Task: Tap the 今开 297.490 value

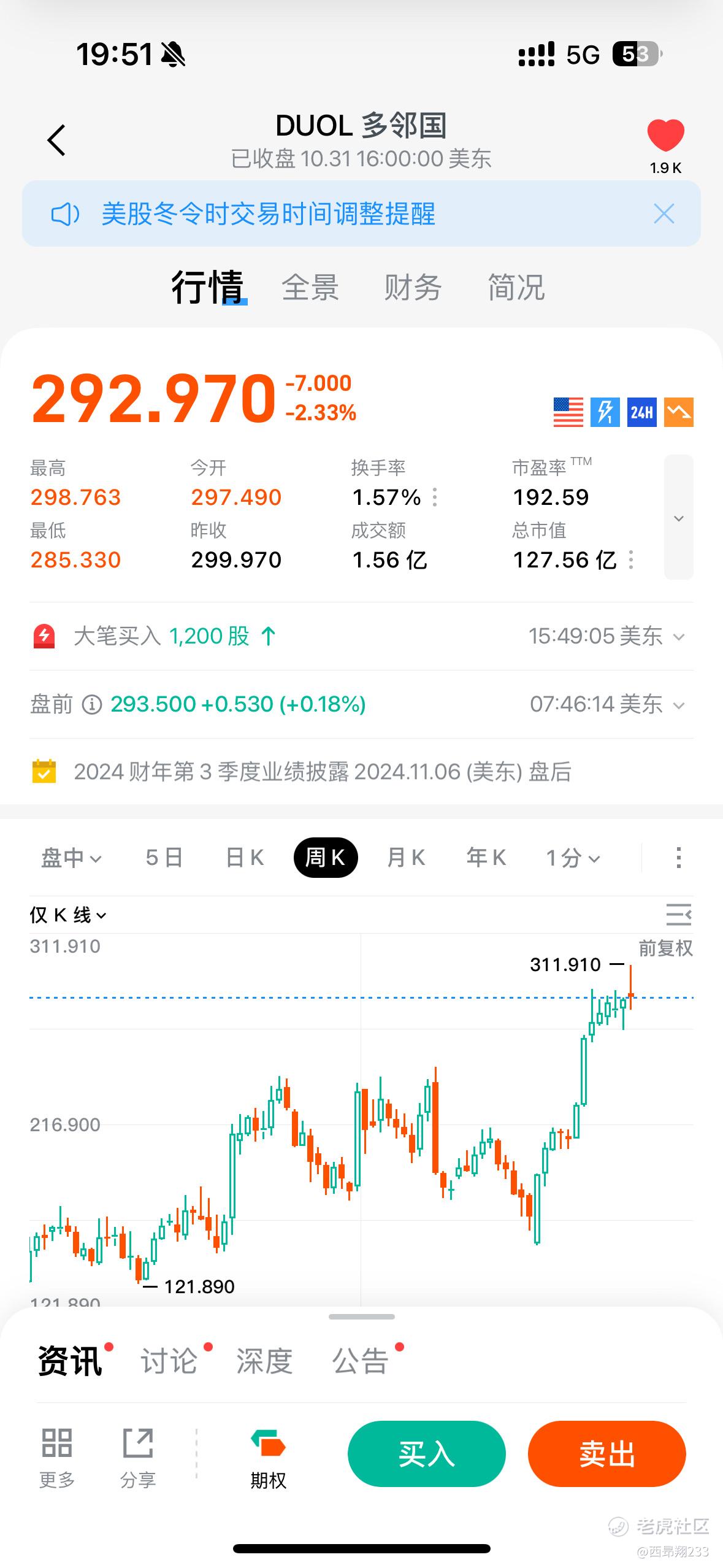Action: [x=236, y=497]
